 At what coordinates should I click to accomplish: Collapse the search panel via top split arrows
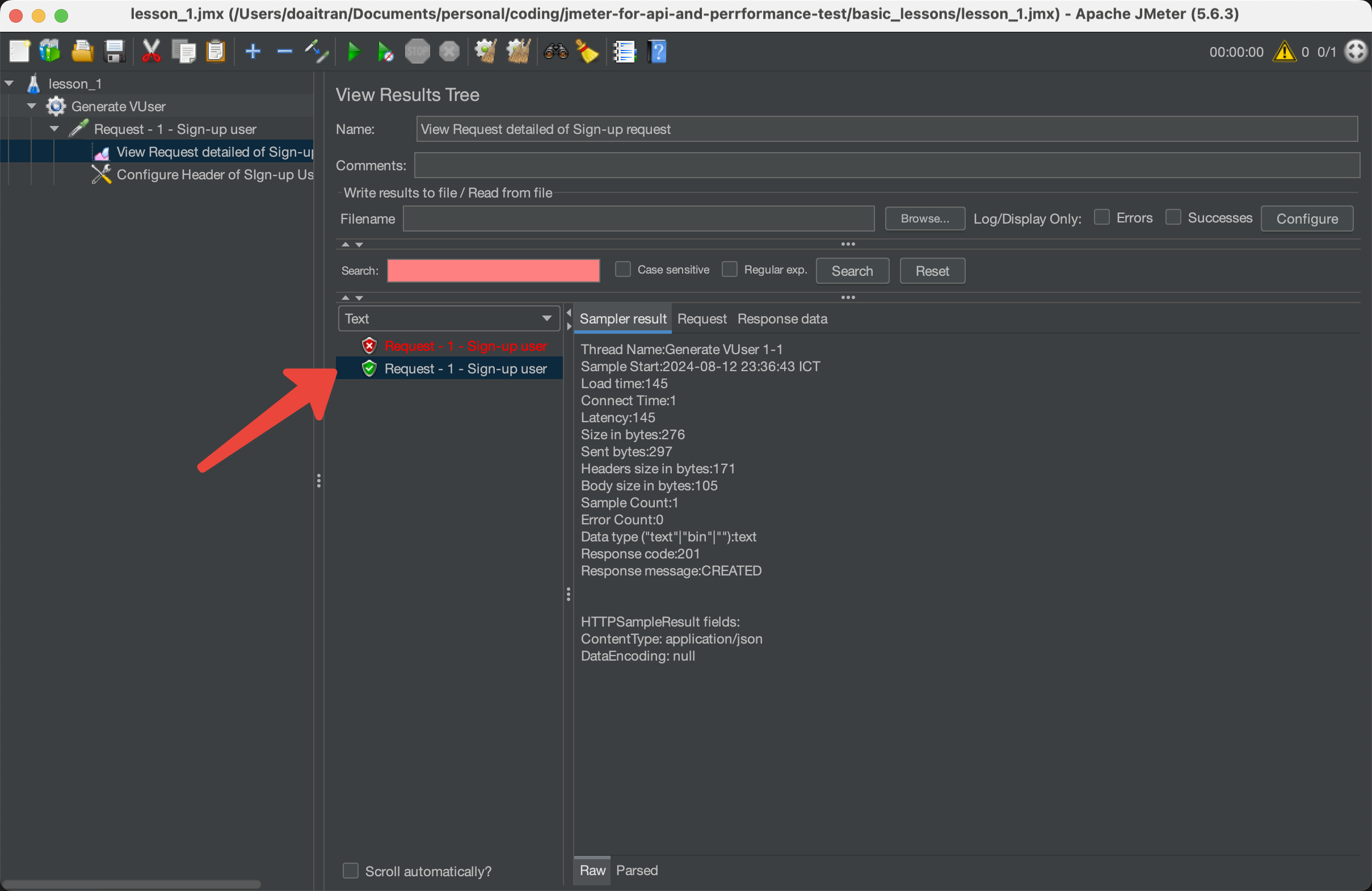click(352, 245)
